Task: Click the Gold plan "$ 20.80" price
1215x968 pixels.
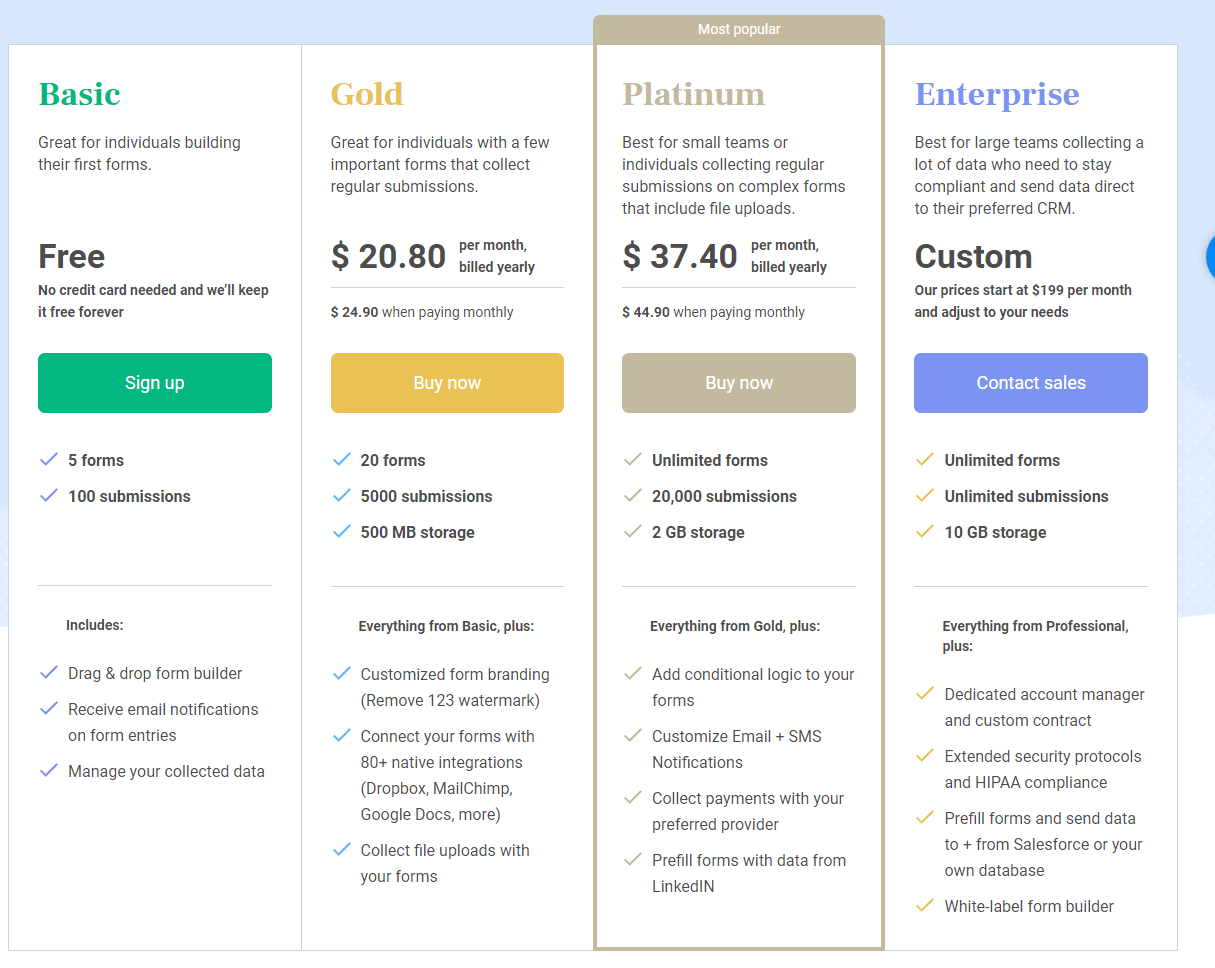Action: pyautogui.click(x=388, y=256)
